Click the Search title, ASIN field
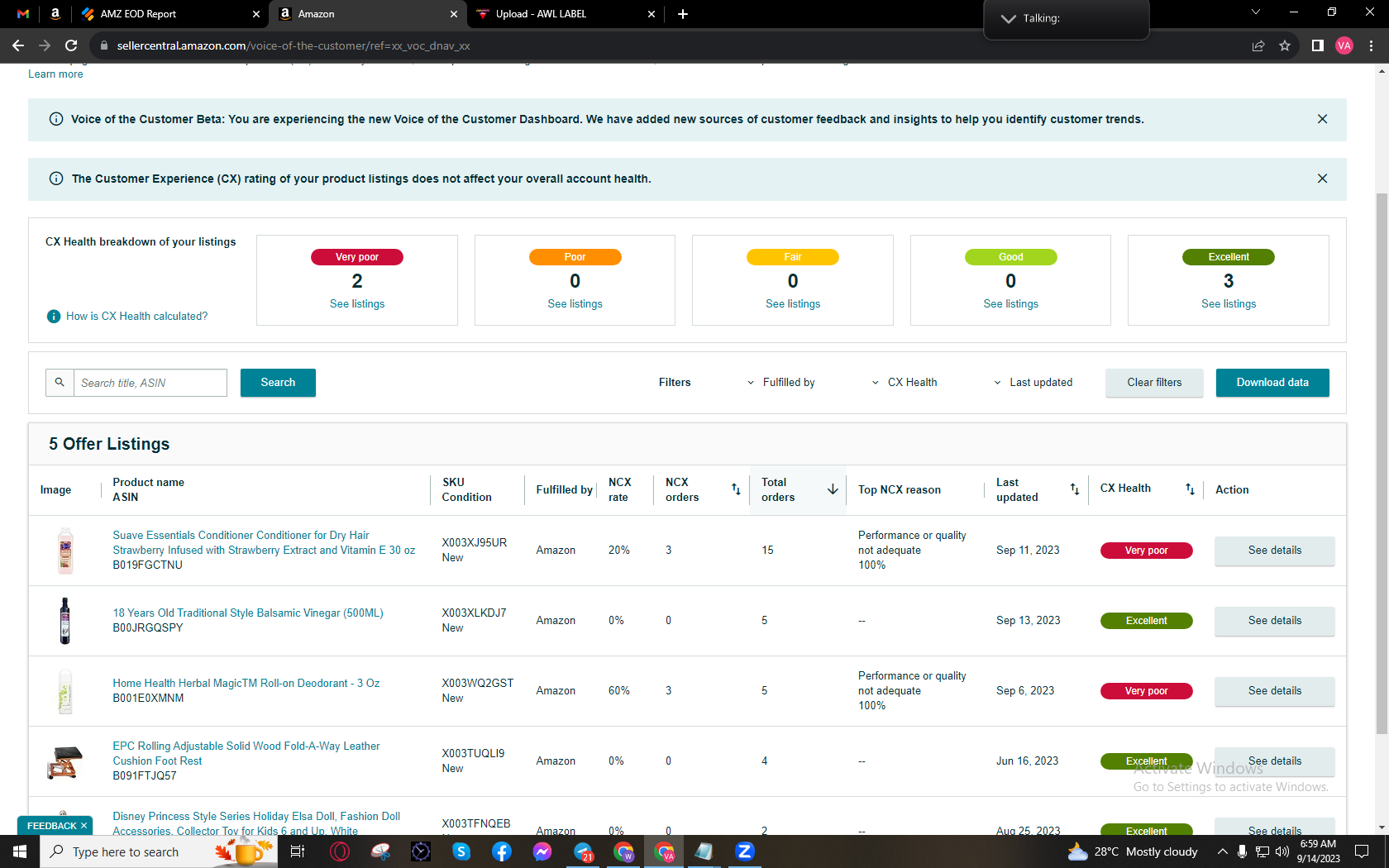The image size is (1389, 868). tap(150, 383)
